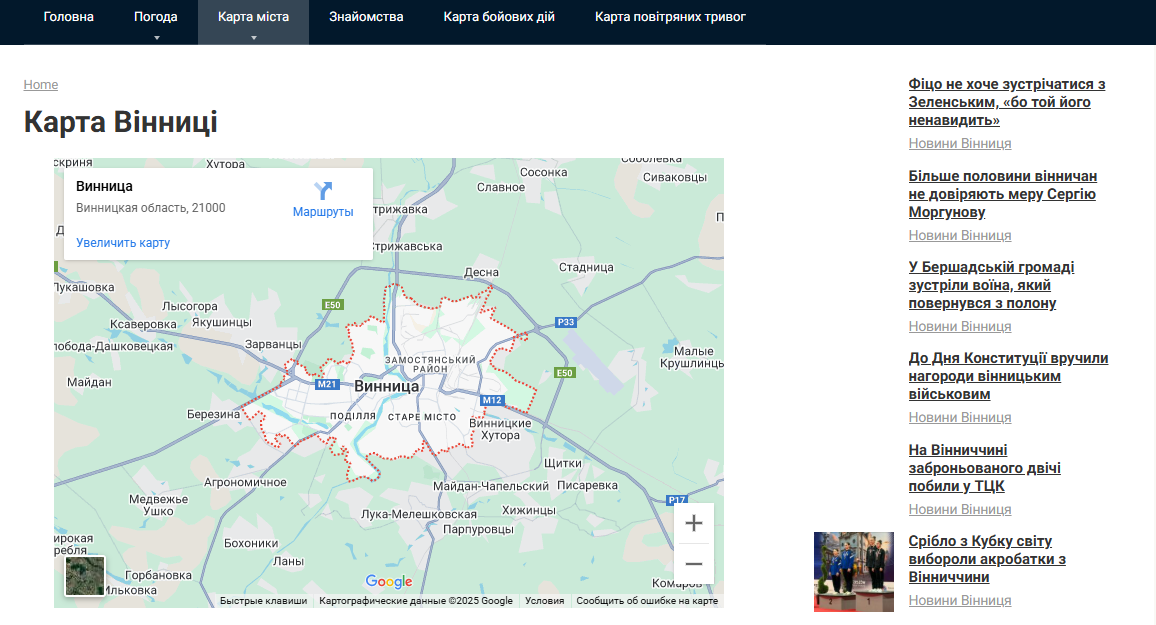Switch to satellite view thumbnail
This screenshot has height=625, width=1156.
[85, 576]
